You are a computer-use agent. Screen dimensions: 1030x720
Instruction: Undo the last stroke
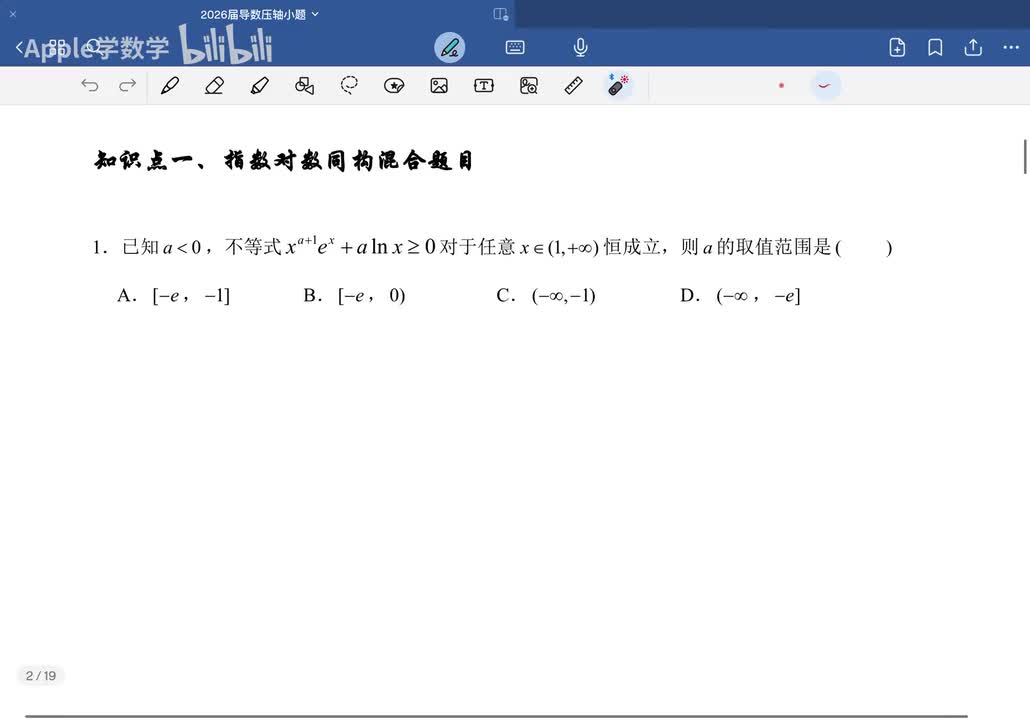point(90,85)
